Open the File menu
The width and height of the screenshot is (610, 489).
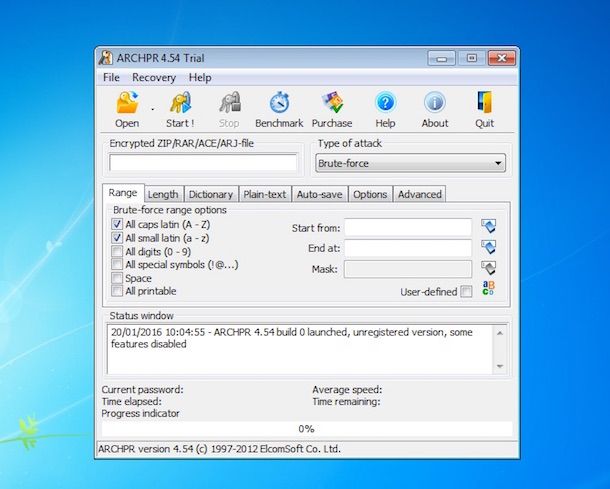(111, 77)
